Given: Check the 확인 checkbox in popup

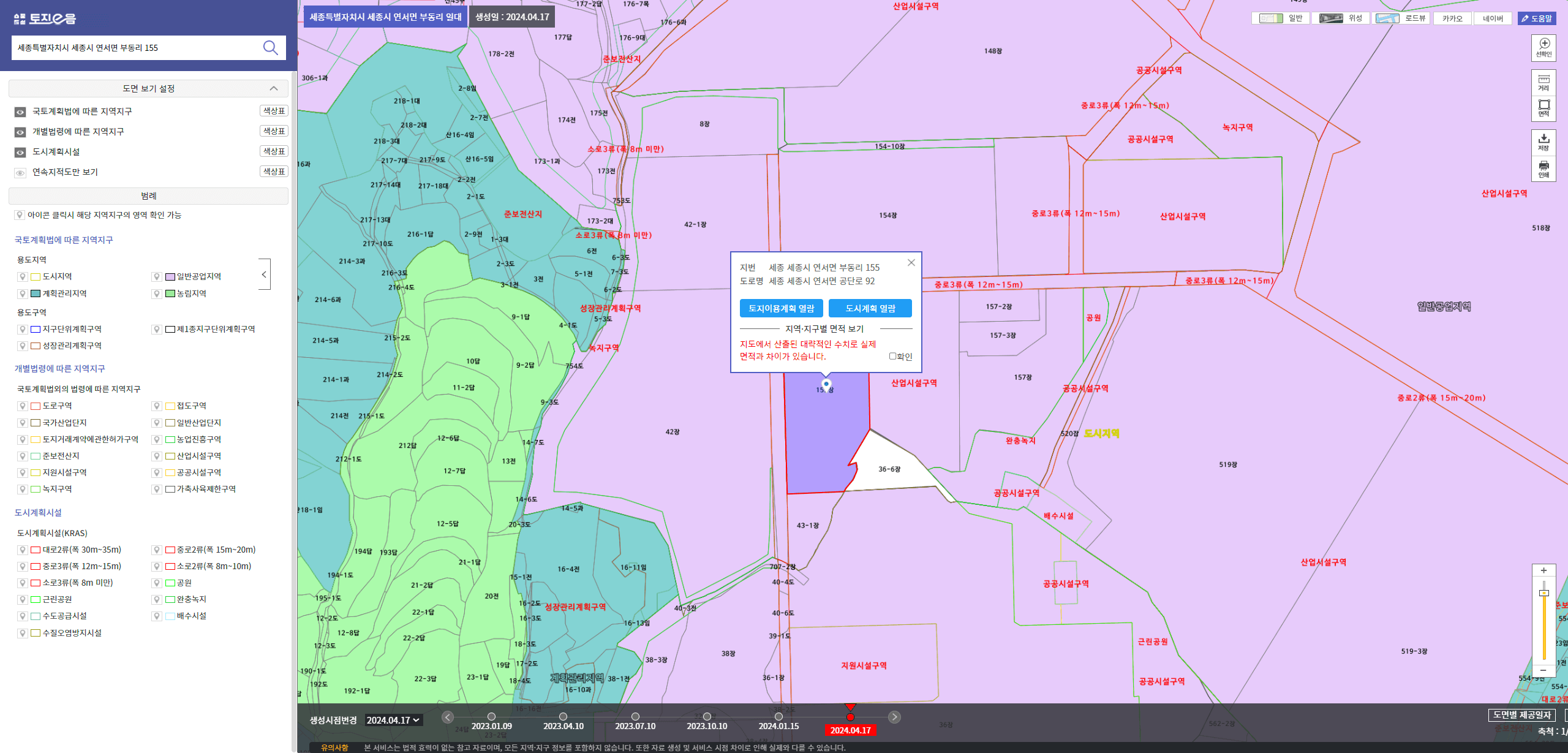Looking at the screenshot, I should pyautogui.click(x=892, y=356).
